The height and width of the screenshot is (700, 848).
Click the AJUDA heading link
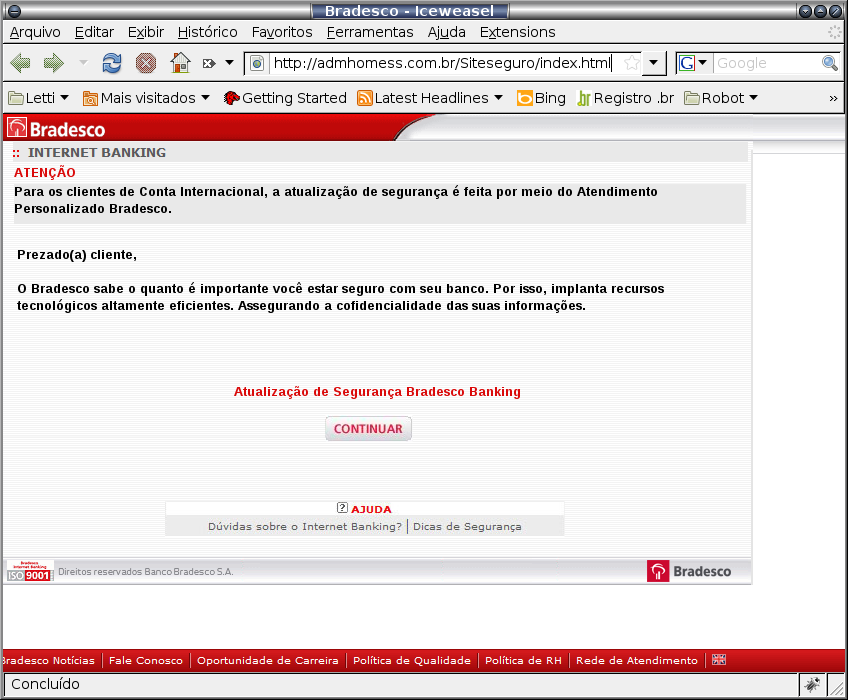coord(371,509)
